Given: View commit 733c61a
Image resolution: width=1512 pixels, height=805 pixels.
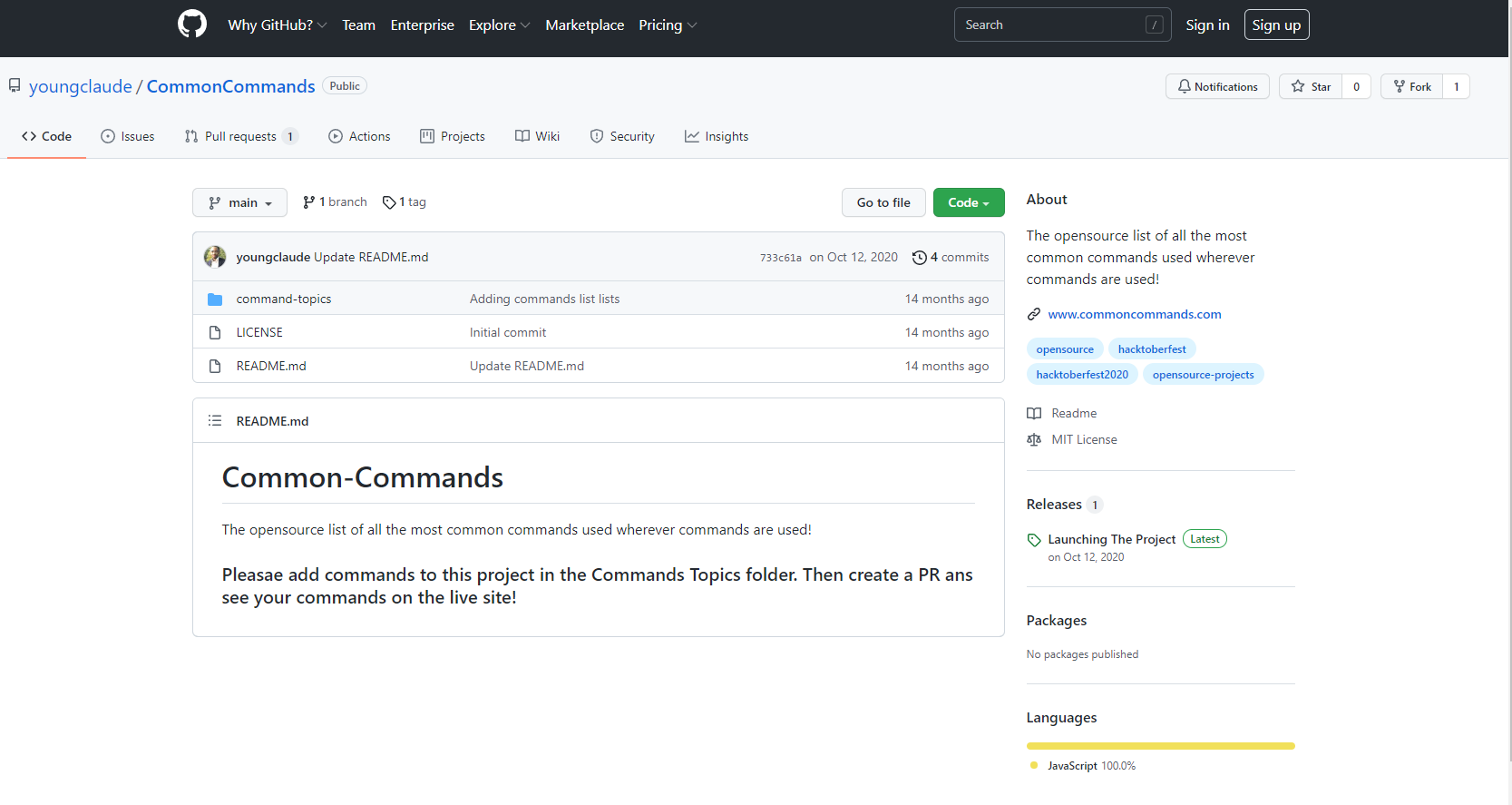Looking at the screenshot, I should pos(781,258).
